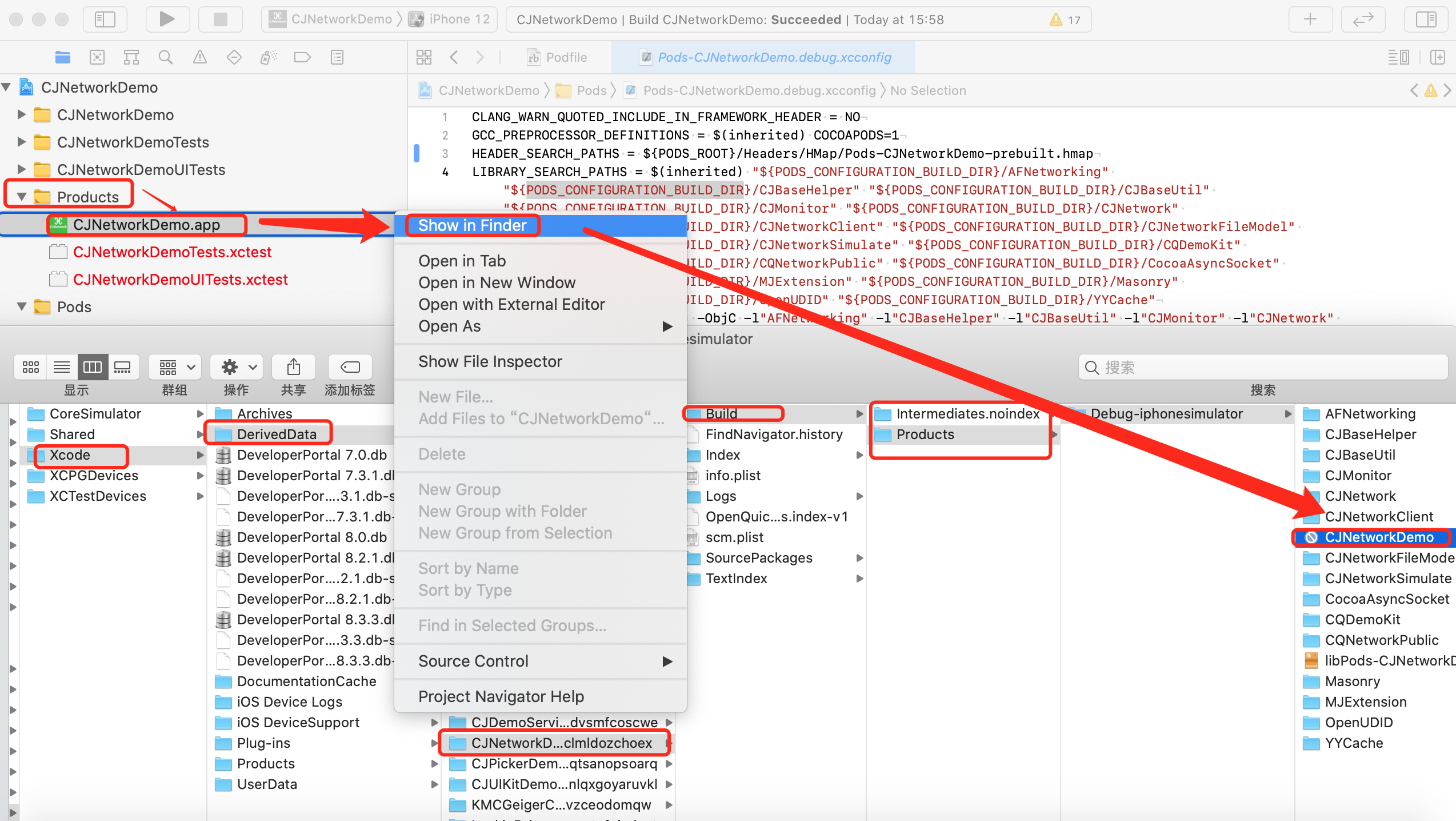Image resolution: width=1456 pixels, height=821 pixels.
Task: Open the Project navigator folder icon
Action: point(63,57)
